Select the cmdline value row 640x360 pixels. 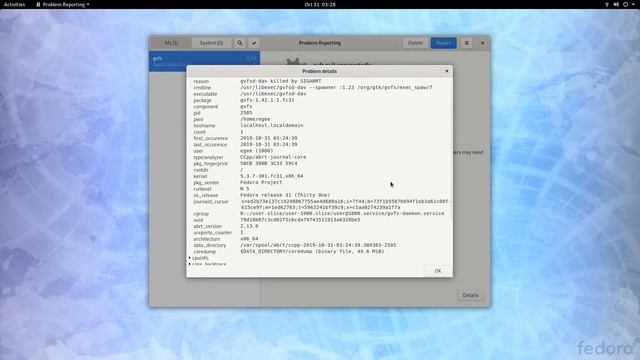pos(336,87)
